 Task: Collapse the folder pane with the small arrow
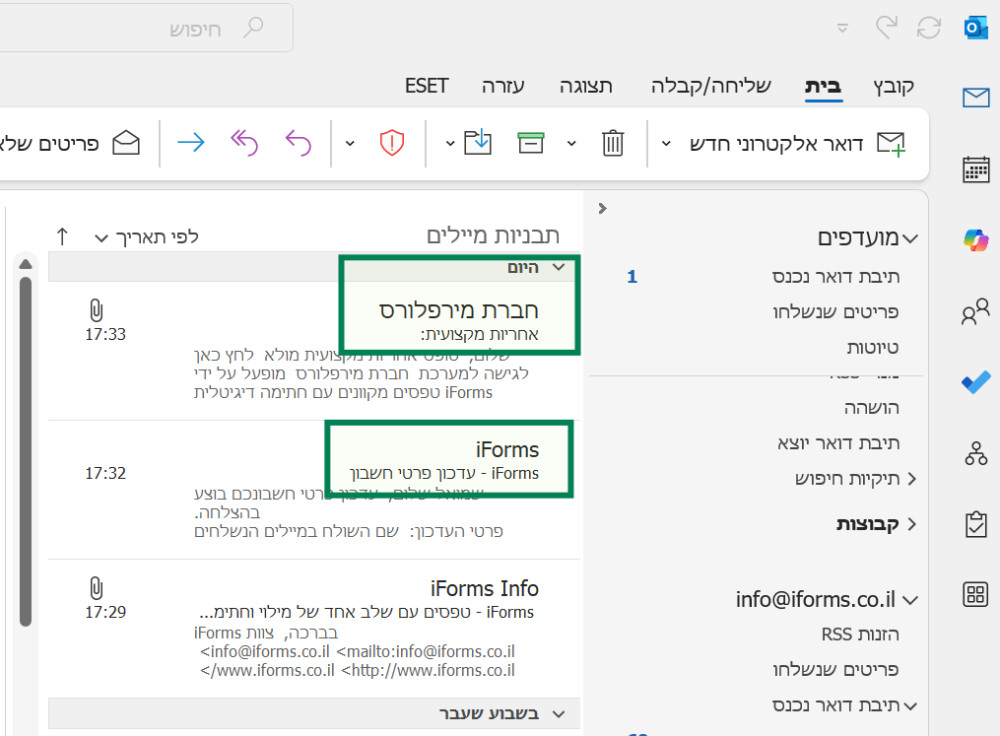point(603,209)
